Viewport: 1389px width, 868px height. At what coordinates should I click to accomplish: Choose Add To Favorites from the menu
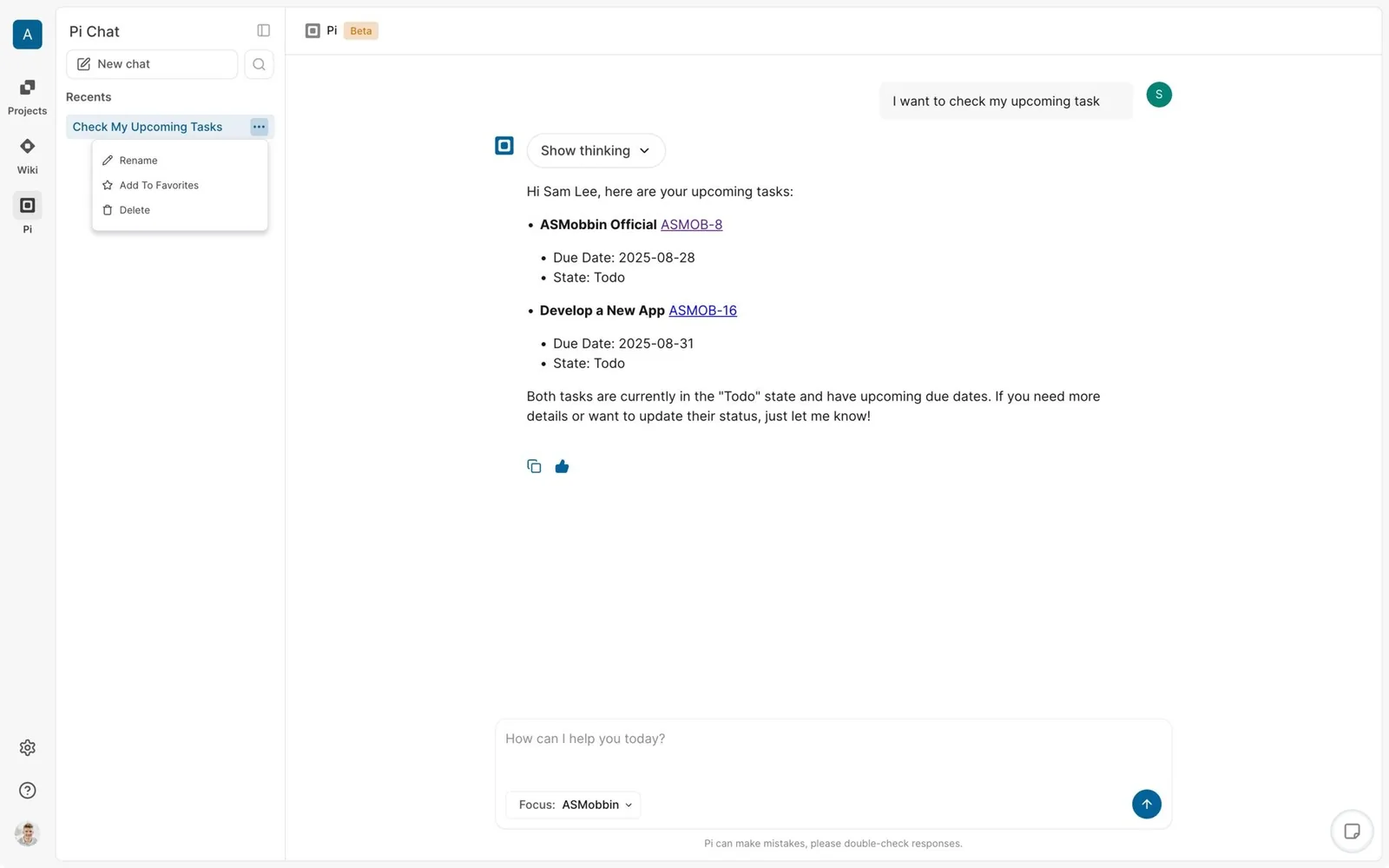[x=180, y=185]
